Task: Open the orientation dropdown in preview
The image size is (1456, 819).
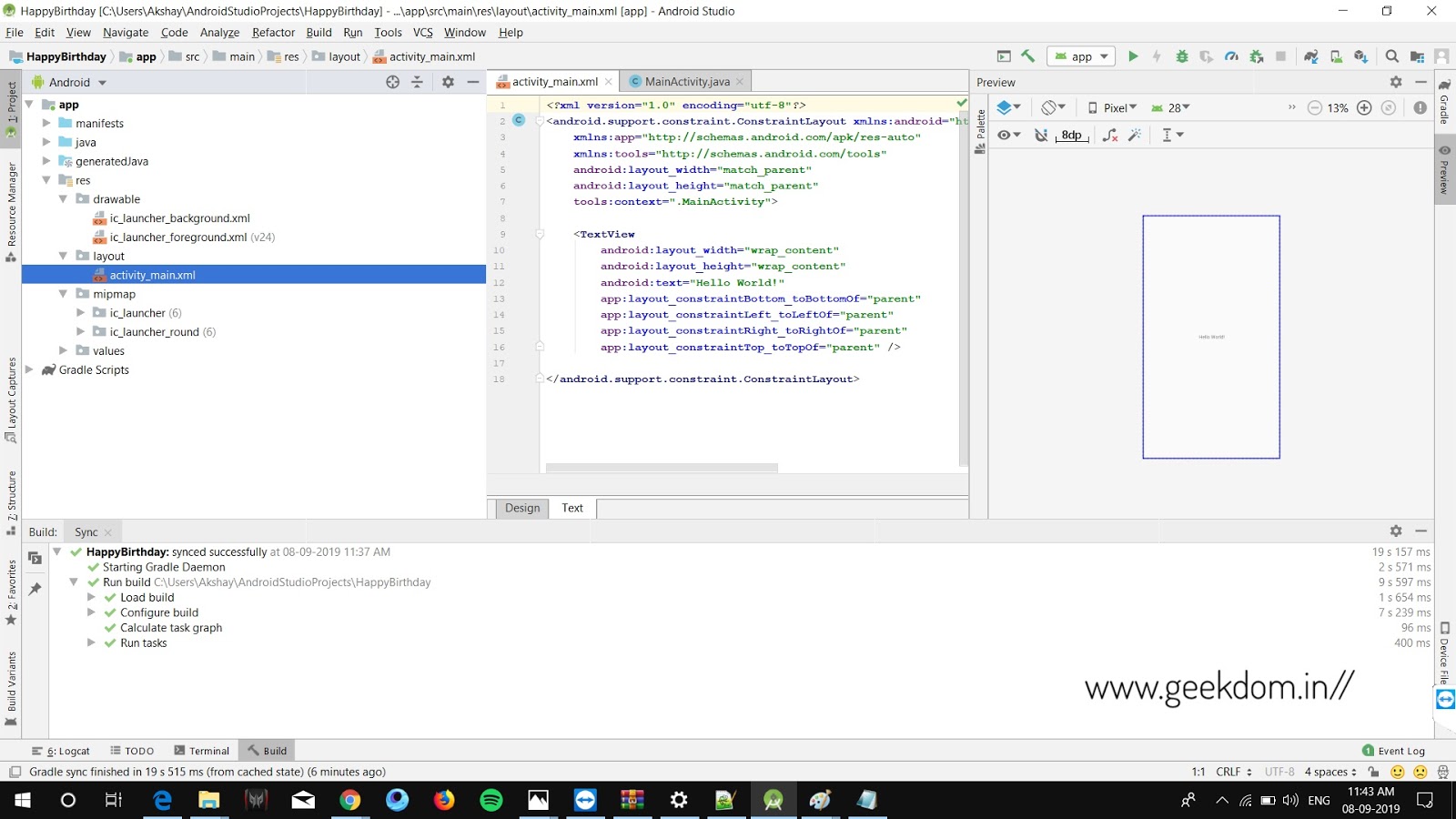Action: [1054, 107]
